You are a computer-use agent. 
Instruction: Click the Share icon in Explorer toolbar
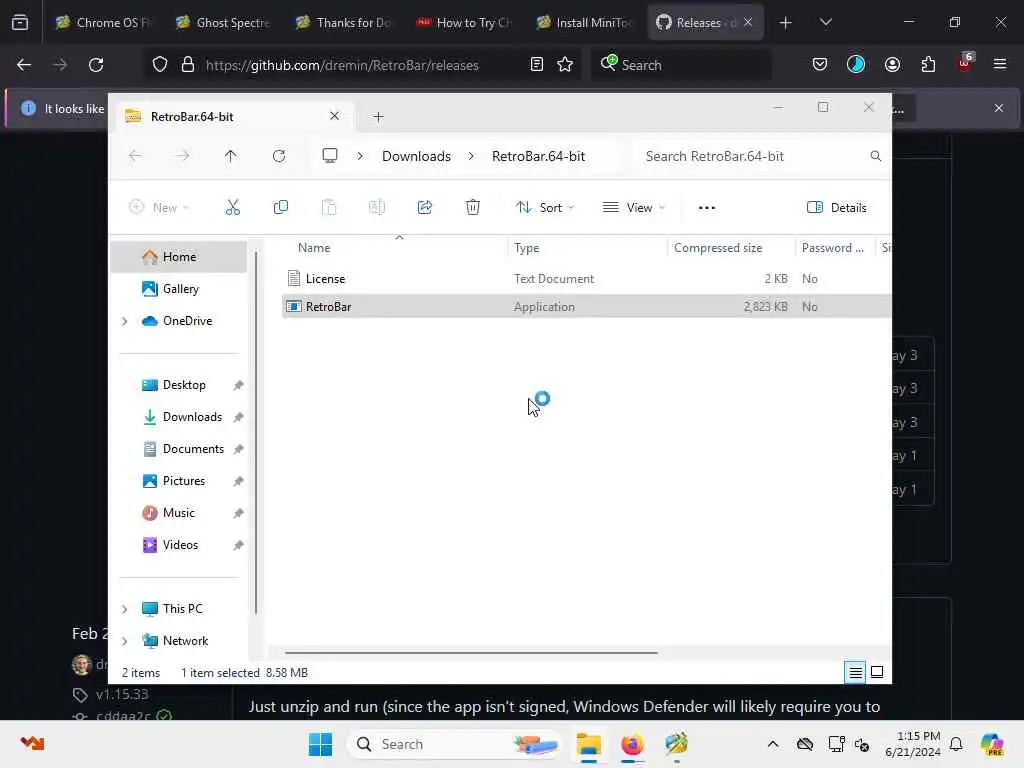pos(424,208)
